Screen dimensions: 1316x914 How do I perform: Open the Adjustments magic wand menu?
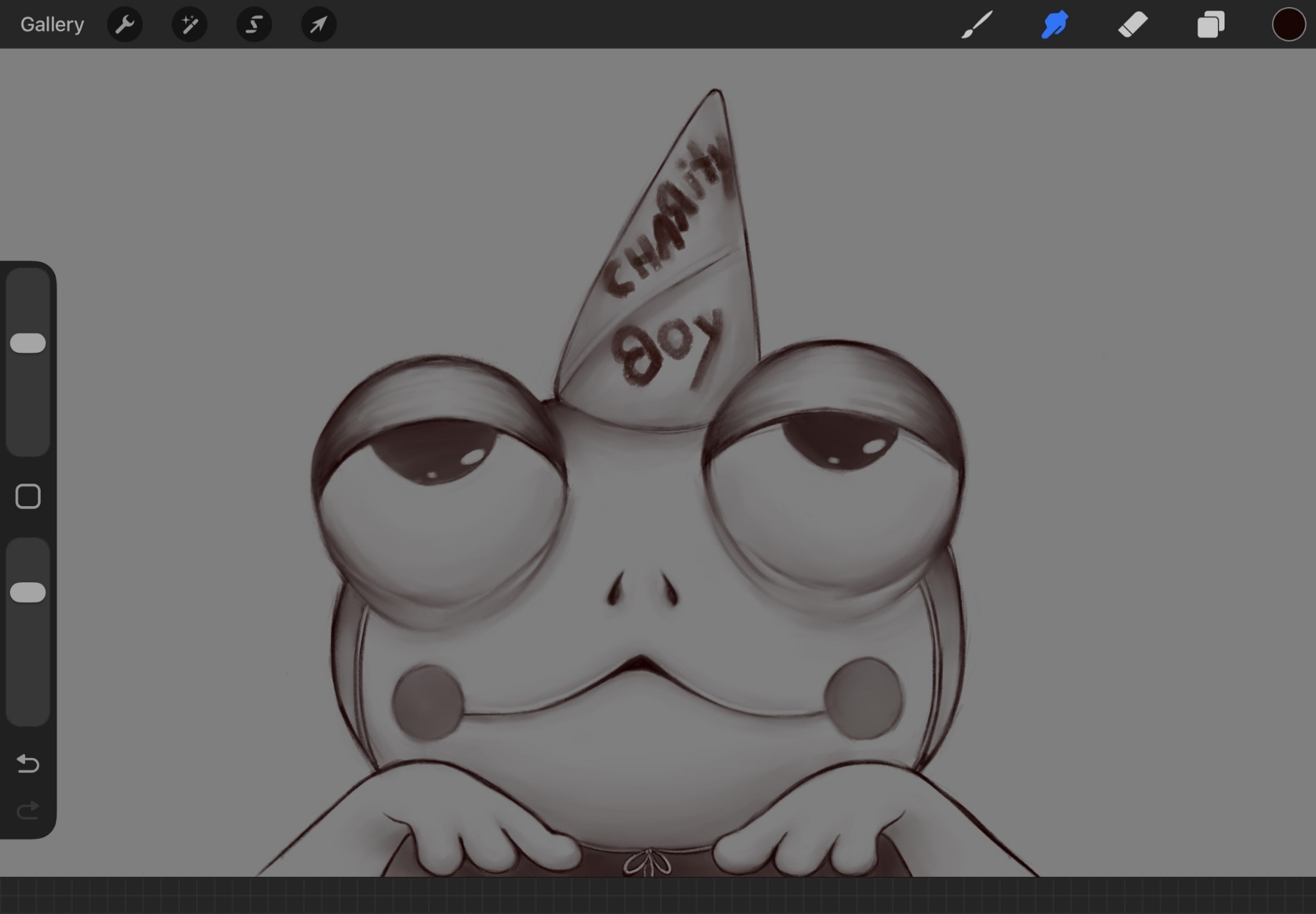190,25
